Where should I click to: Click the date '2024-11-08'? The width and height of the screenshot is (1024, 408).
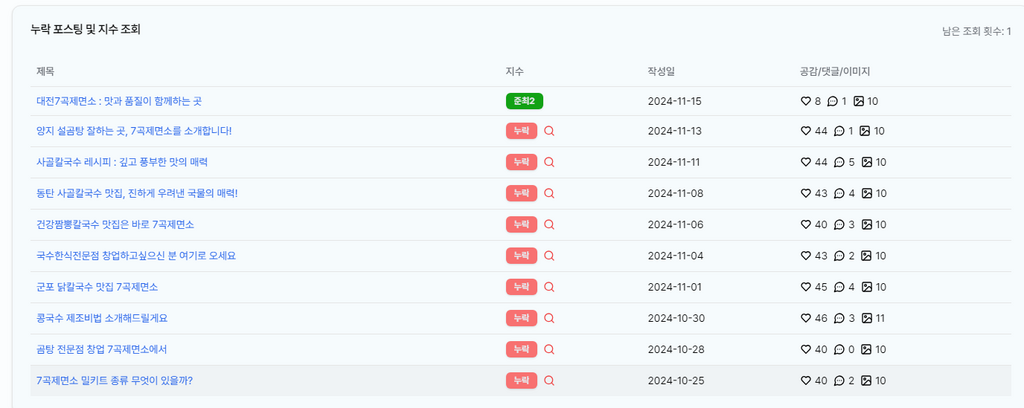pyautogui.click(x=676, y=193)
